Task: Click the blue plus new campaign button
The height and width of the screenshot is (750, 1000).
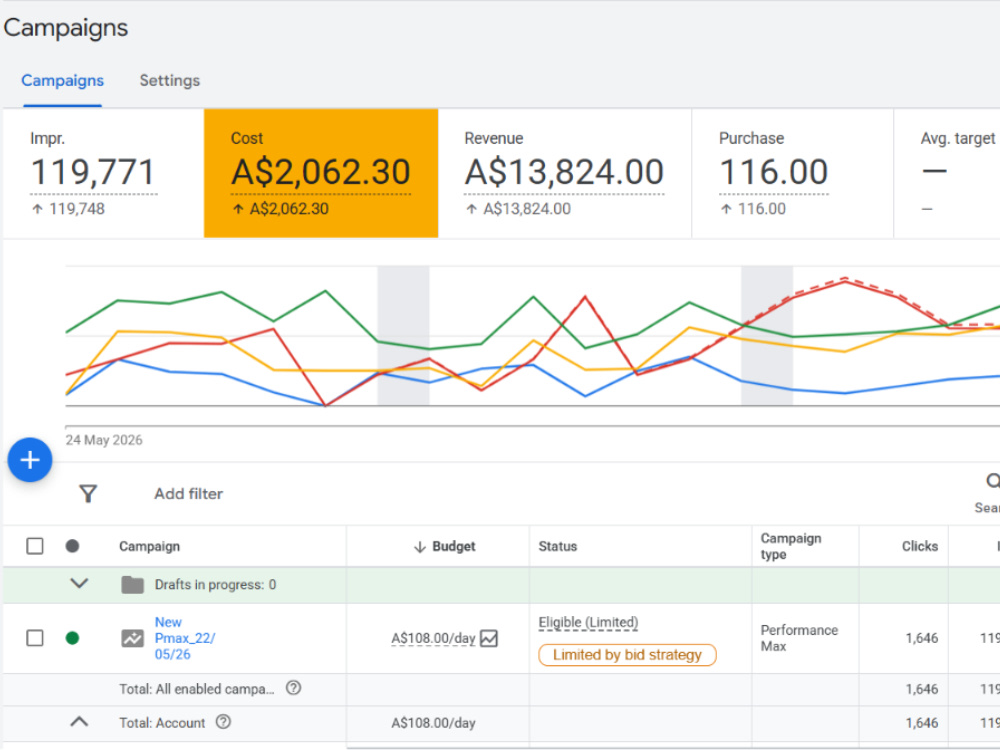Action: (30, 460)
